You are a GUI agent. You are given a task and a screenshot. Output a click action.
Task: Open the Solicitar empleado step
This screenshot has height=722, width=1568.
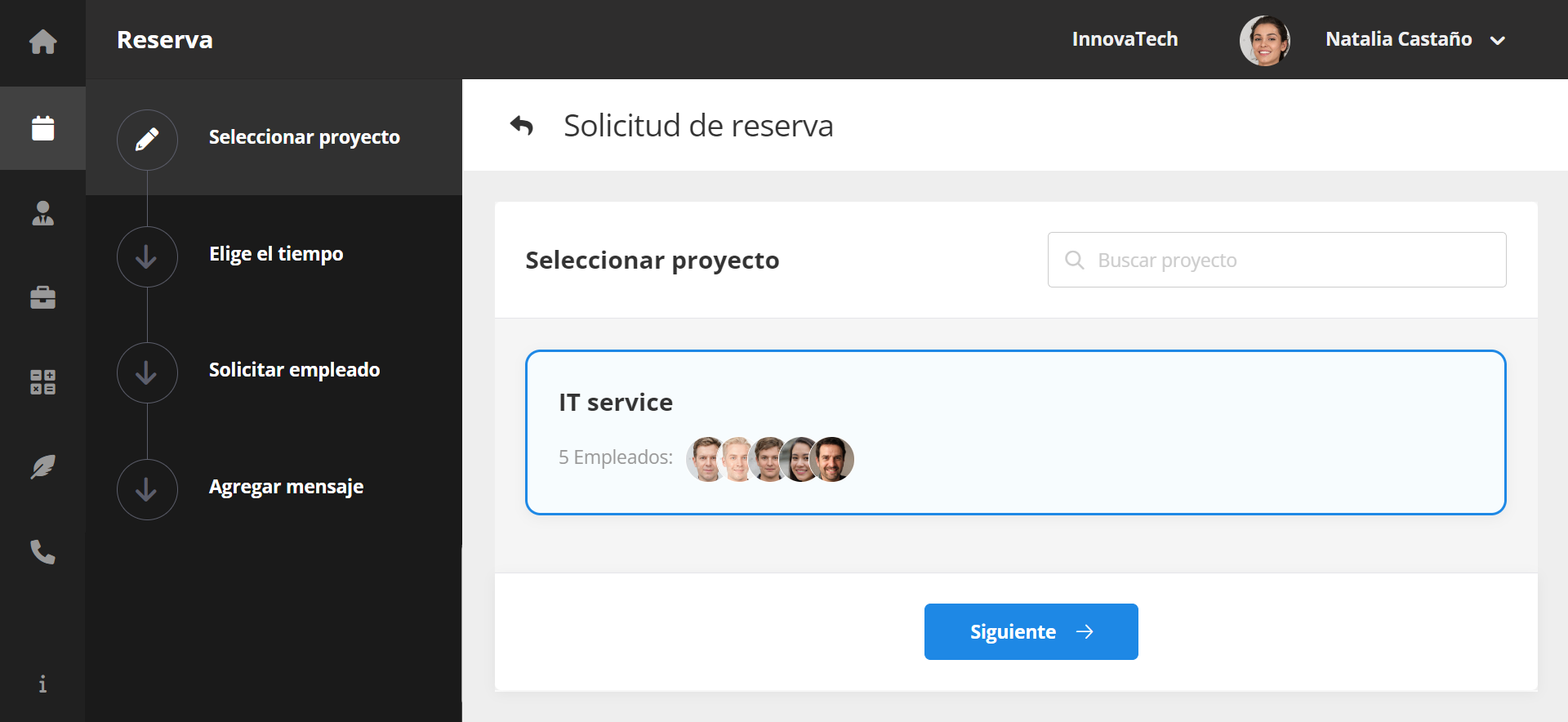pyautogui.click(x=294, y=370)
